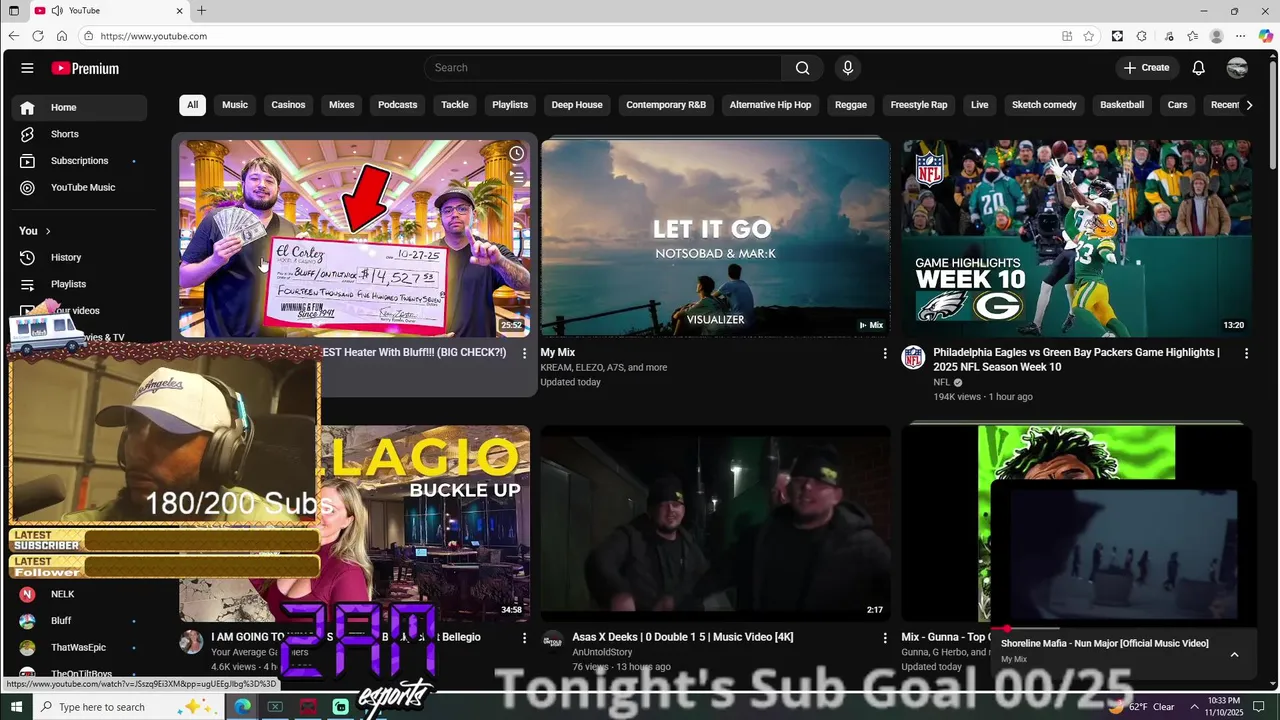
Task: Click Watch later clock on El Cortez thumbnail
Action: (516, 154)
